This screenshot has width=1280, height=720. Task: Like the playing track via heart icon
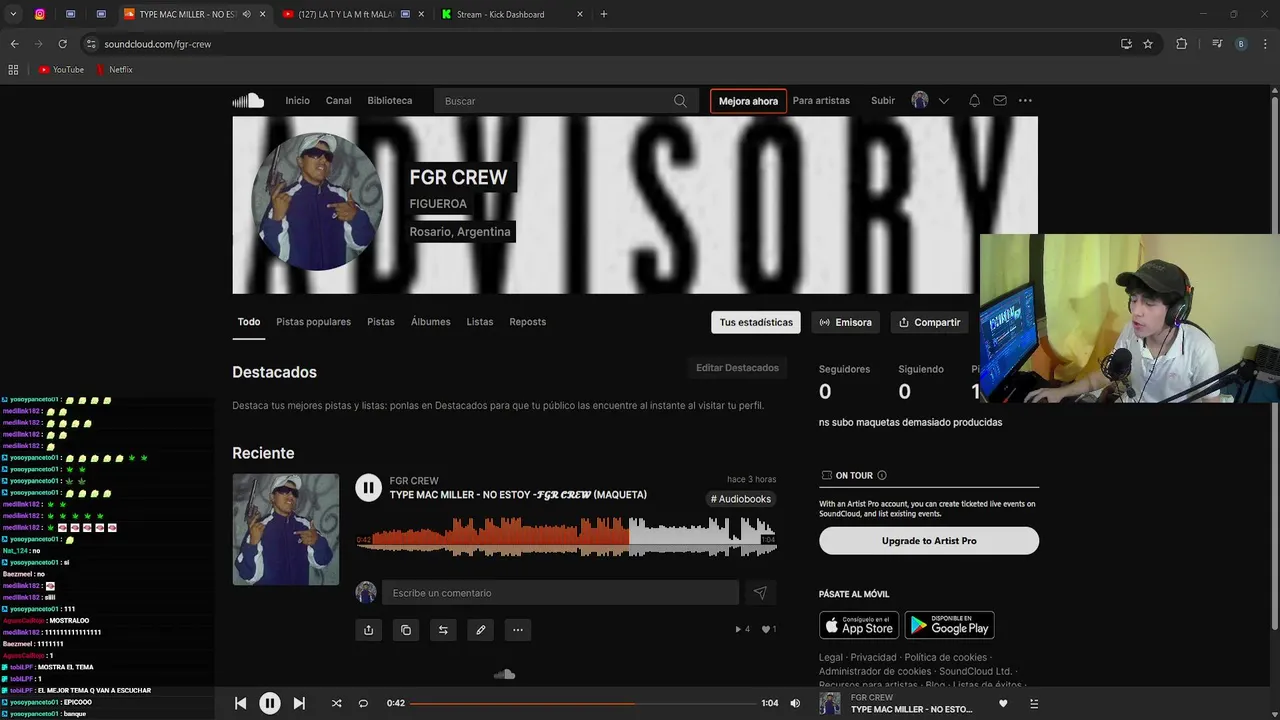coord(1003,703)
